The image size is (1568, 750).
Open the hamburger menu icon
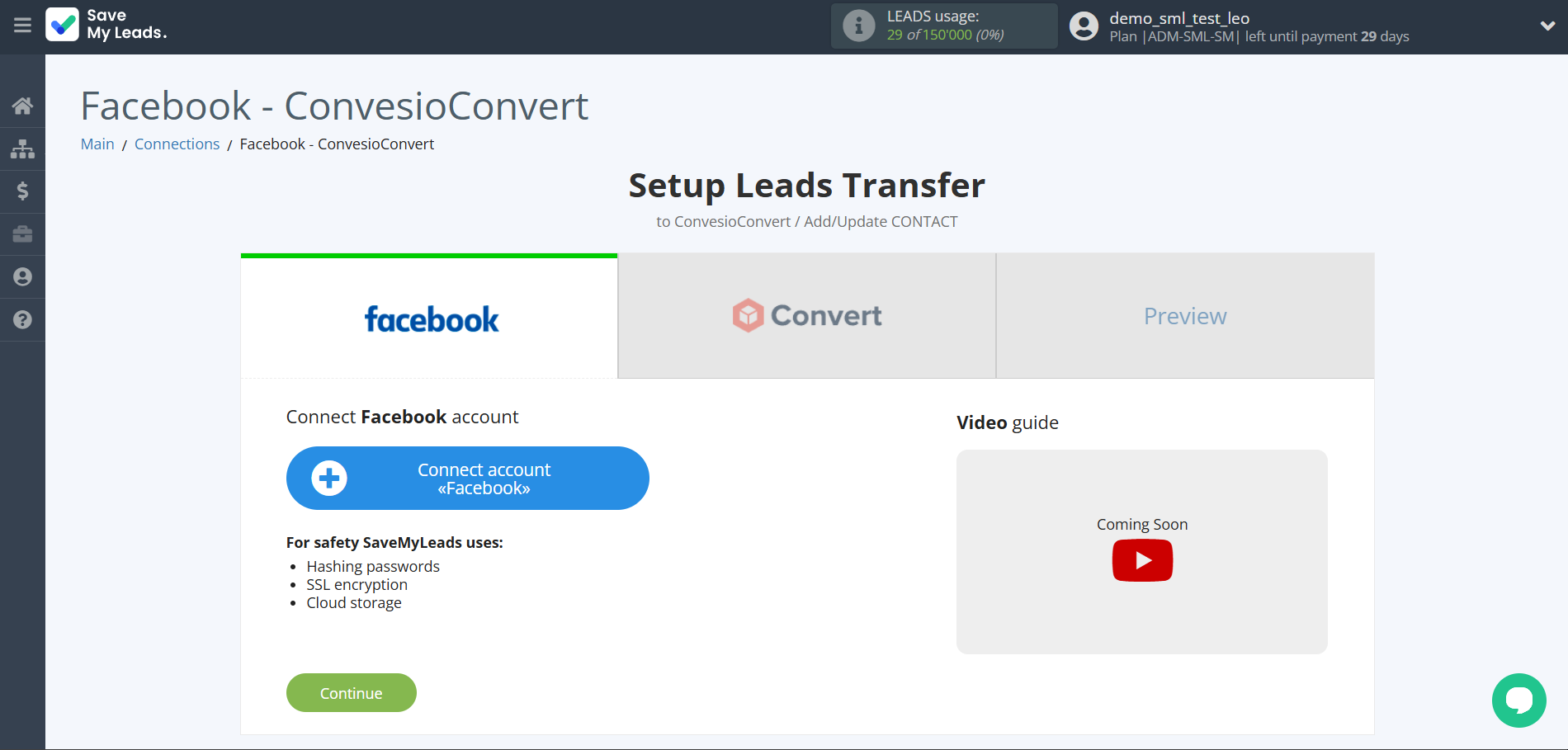(x=22, y=26)
